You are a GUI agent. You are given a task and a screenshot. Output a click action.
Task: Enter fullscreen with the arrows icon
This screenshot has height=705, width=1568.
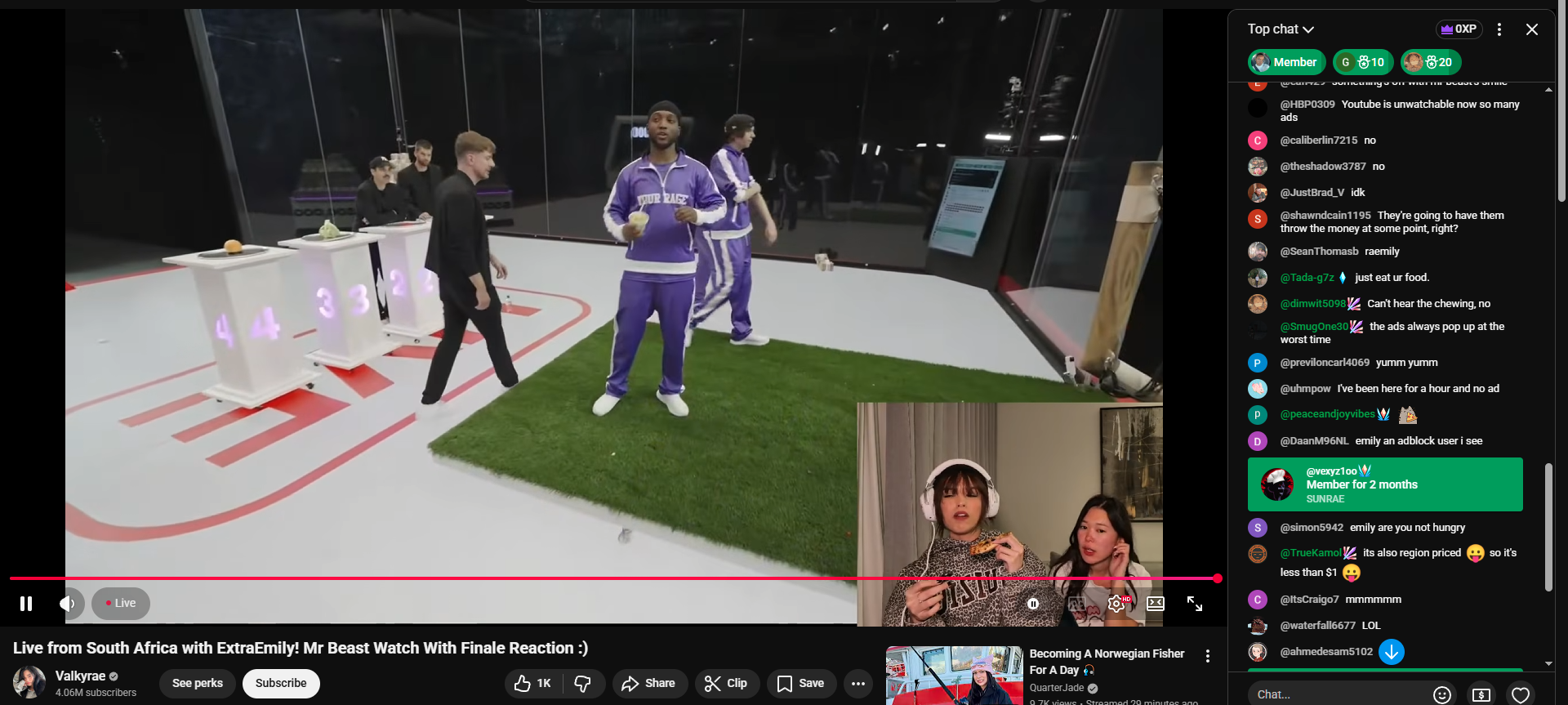(1195, 604)
